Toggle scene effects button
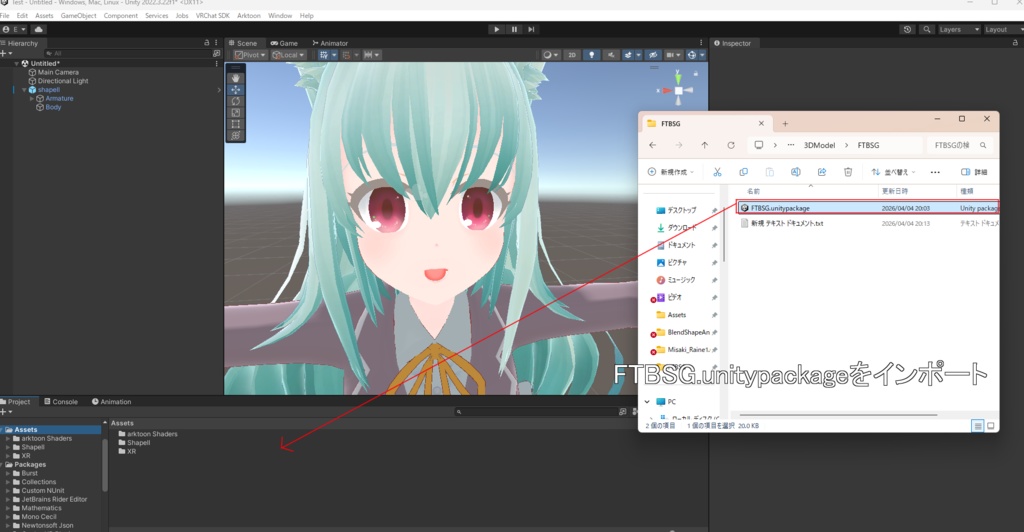1024x532 pixels. pos(630,55)
